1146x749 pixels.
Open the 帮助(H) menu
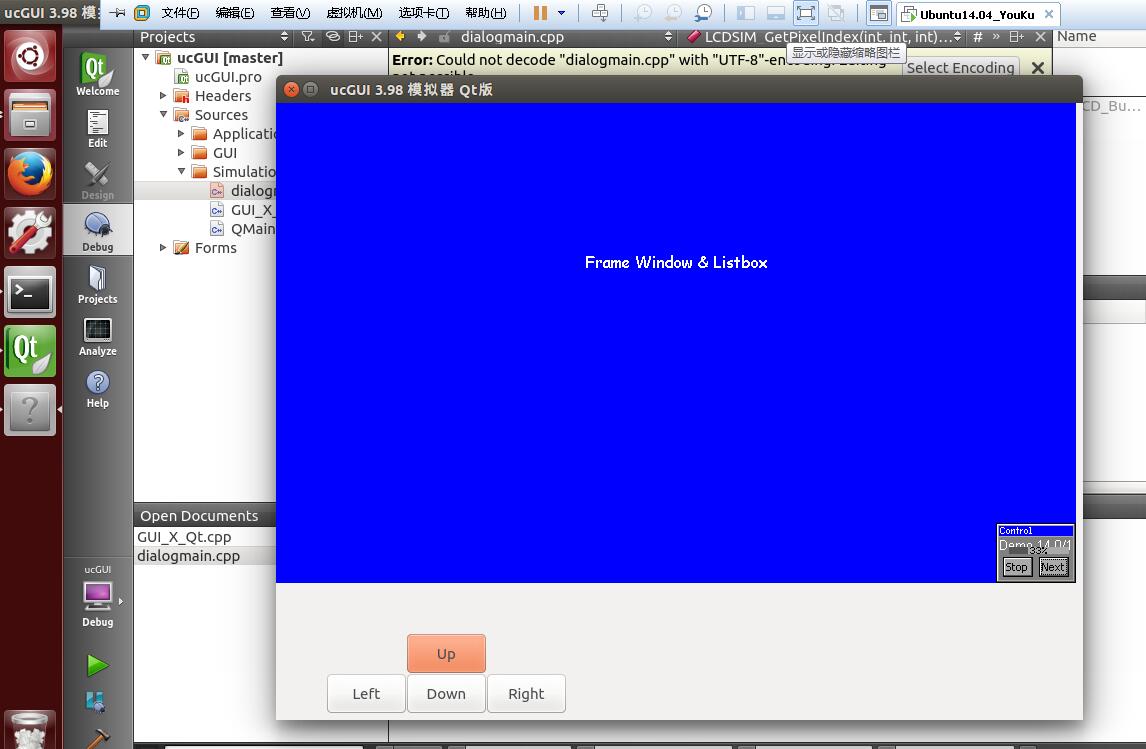coord(486,13)
